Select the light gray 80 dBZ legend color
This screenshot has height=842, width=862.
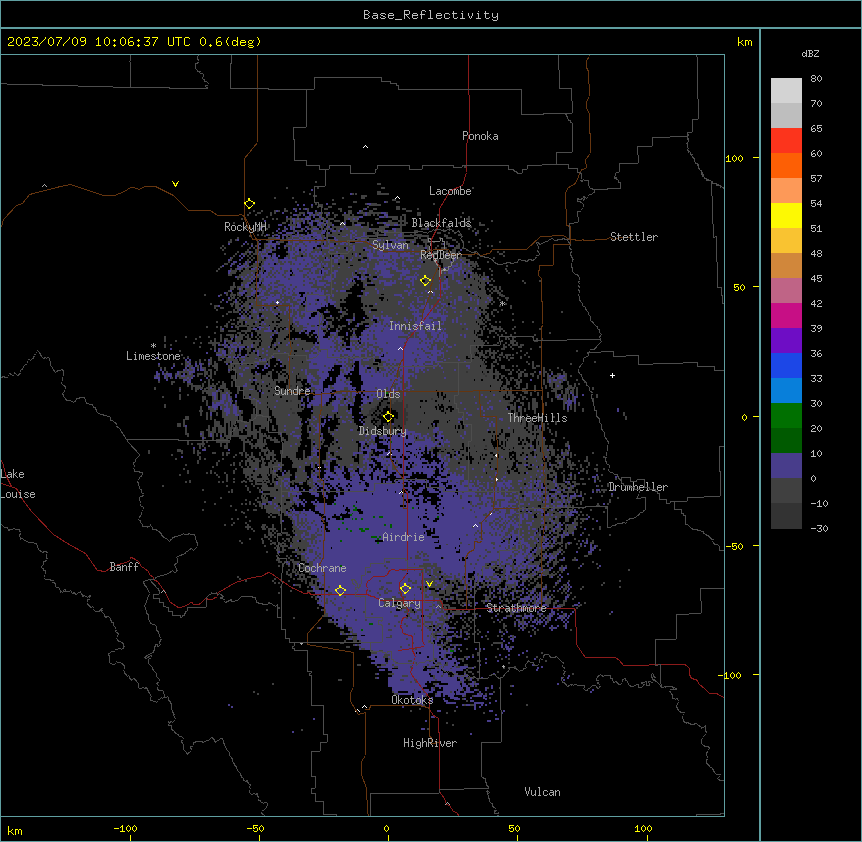pyautogui.click(x=786, y=91)
